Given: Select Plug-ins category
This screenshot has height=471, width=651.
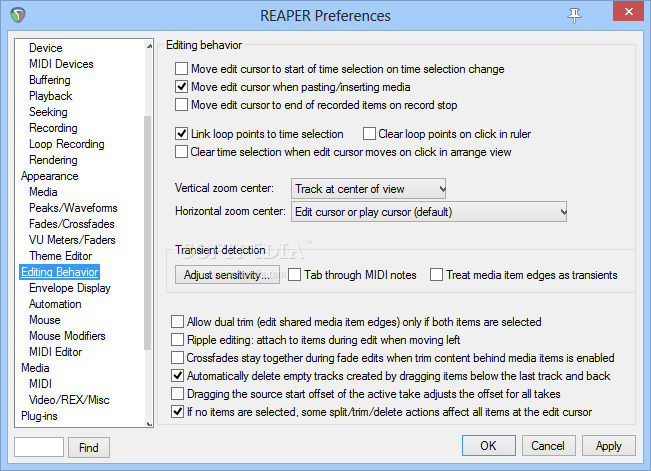Looking at the screenshot, I should point(39,416).
